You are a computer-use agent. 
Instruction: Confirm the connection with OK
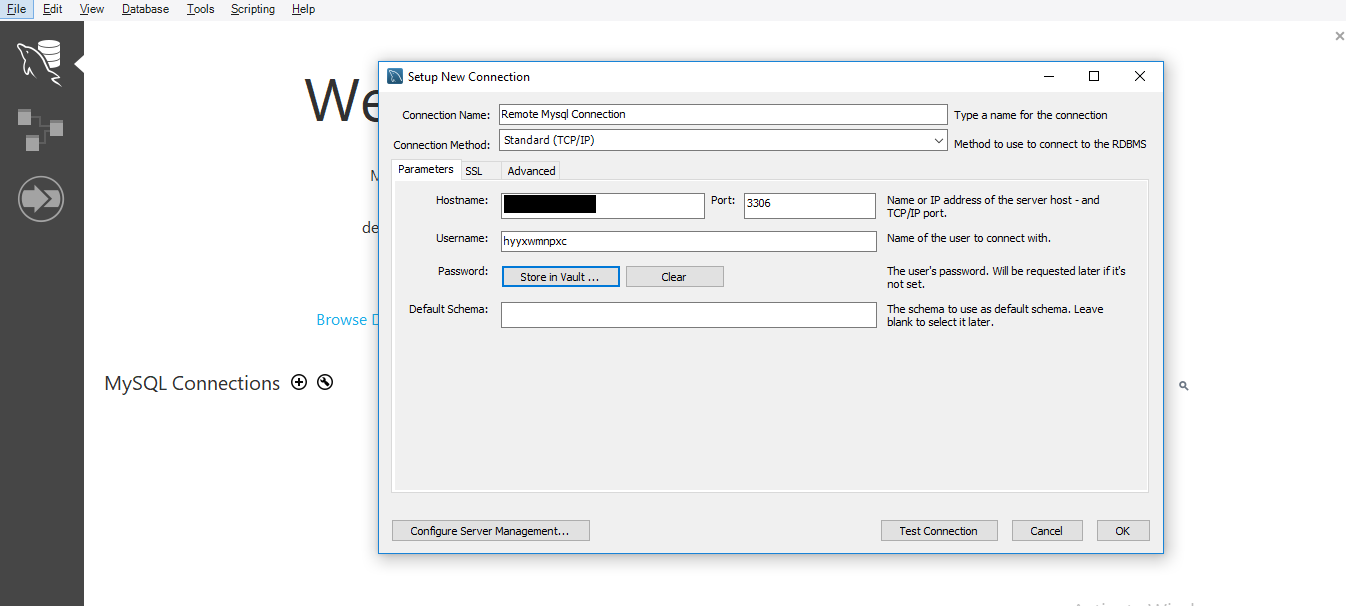click(x=1123, y=531)
